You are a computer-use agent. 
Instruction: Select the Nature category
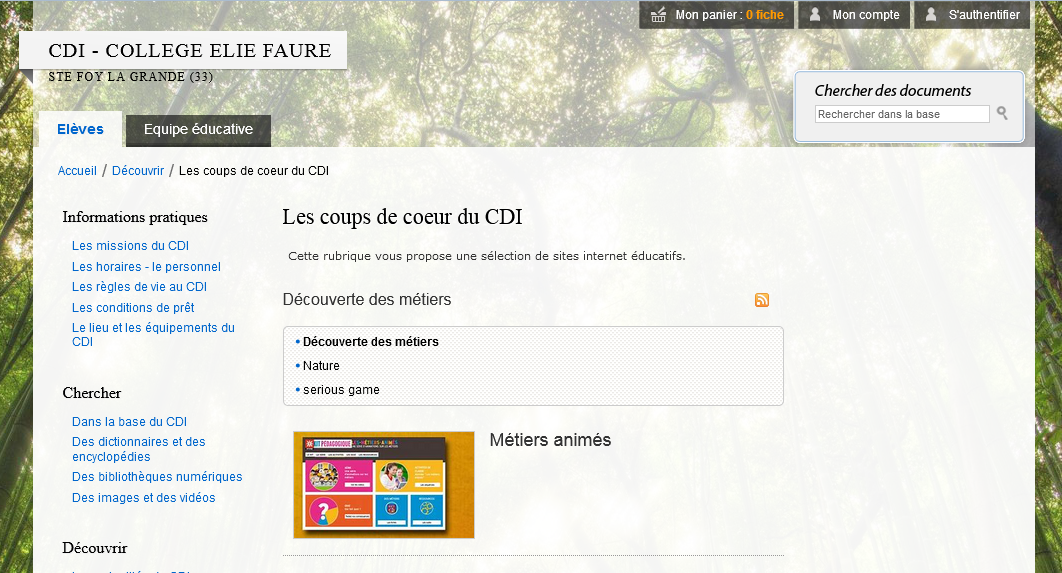321,366
